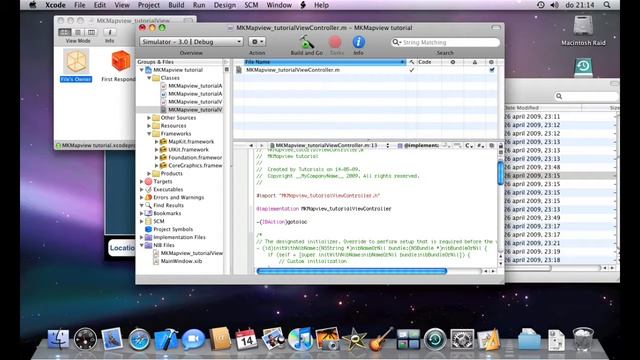Click View Mode icon view button
The width and height of the screenshot is (640, 360).
(x=64, y=32)
